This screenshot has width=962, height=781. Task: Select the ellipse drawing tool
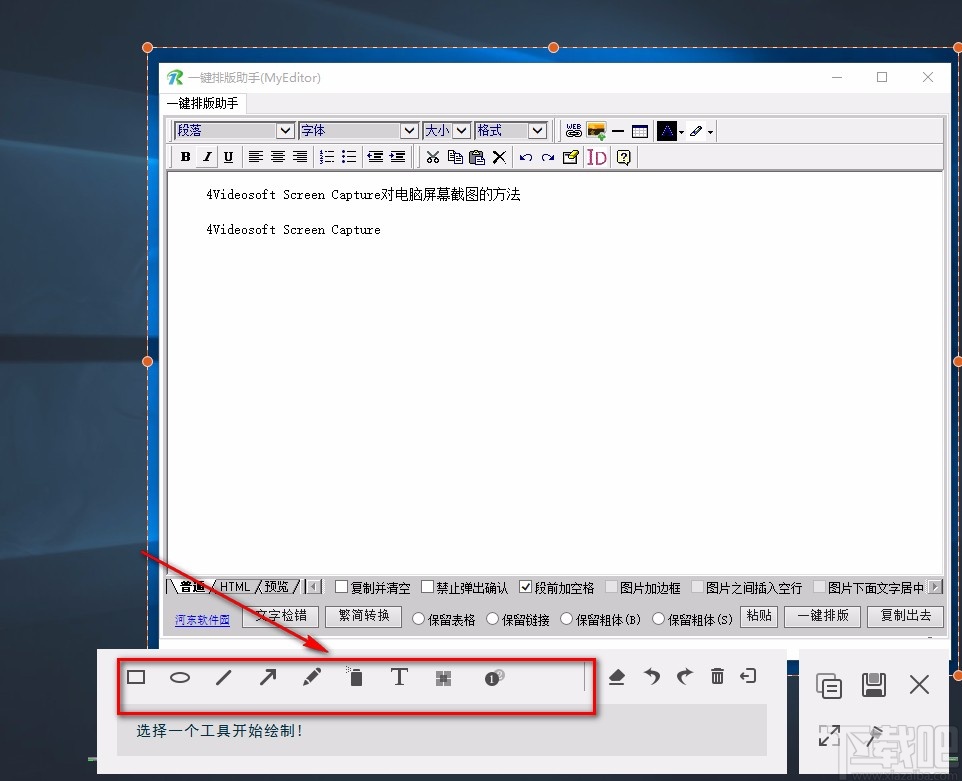(x=180, y=677)
